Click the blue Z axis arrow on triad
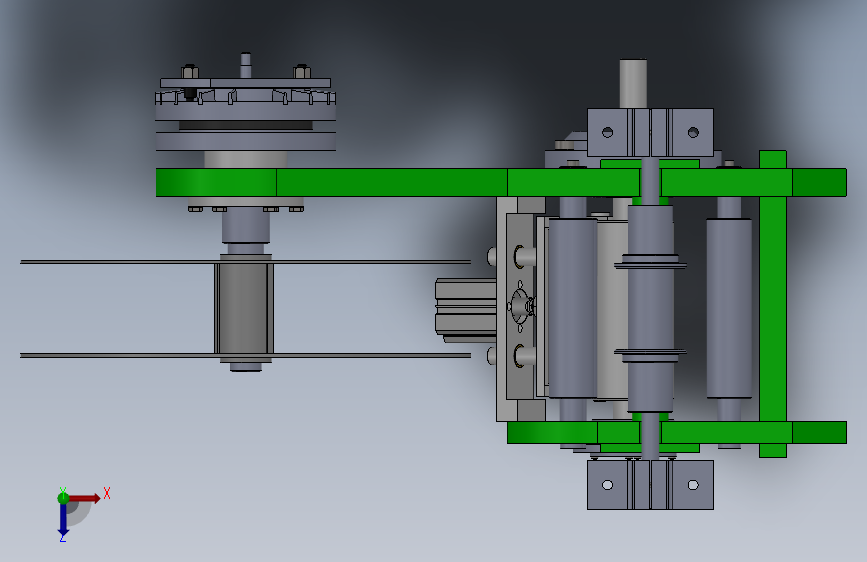Viewport: 867px width, 562px height. [x=63, y=519]
